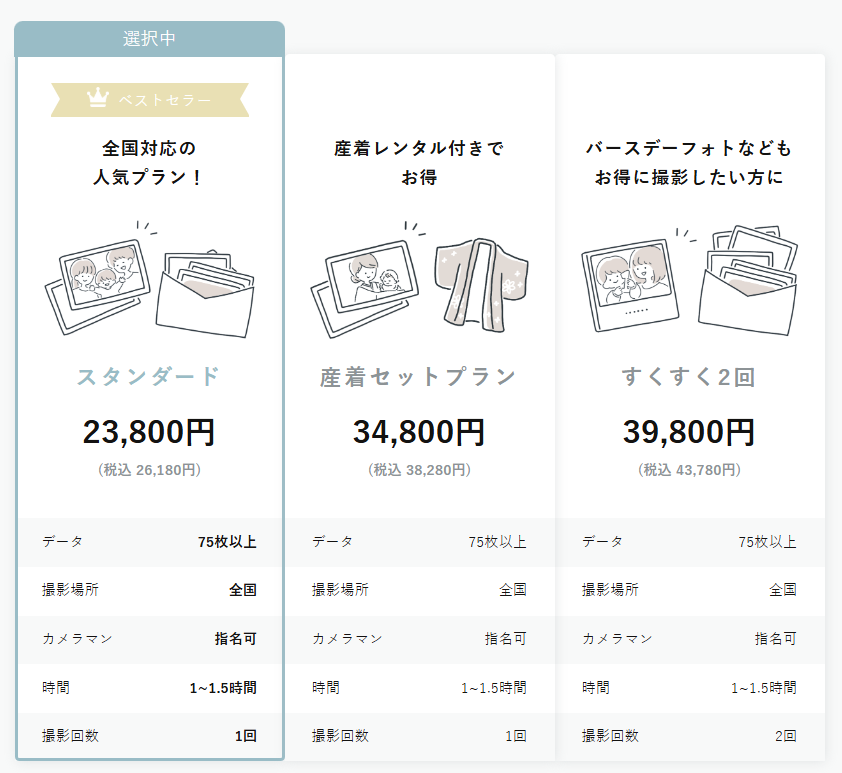Screen dimensions: 842x773
Task: Click the ベストセラー ribbon badge
Action: [150, 100]
